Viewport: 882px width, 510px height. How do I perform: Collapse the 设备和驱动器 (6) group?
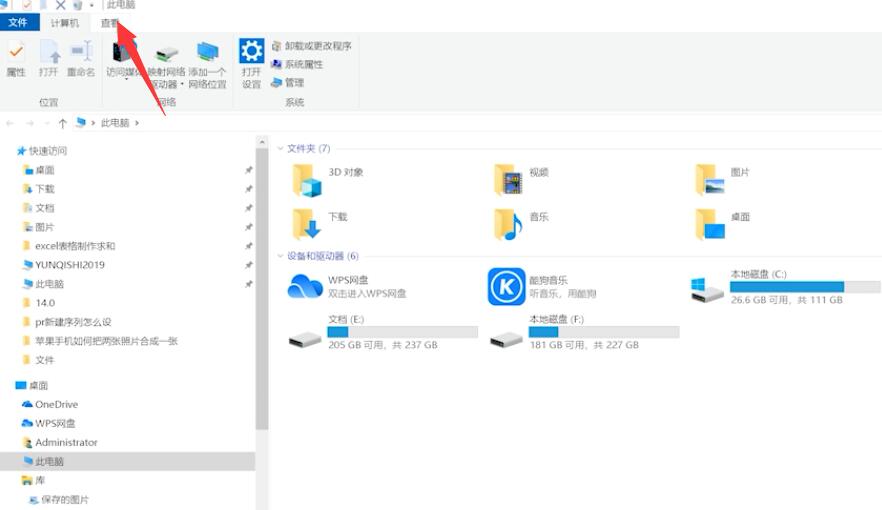point(280,256)
